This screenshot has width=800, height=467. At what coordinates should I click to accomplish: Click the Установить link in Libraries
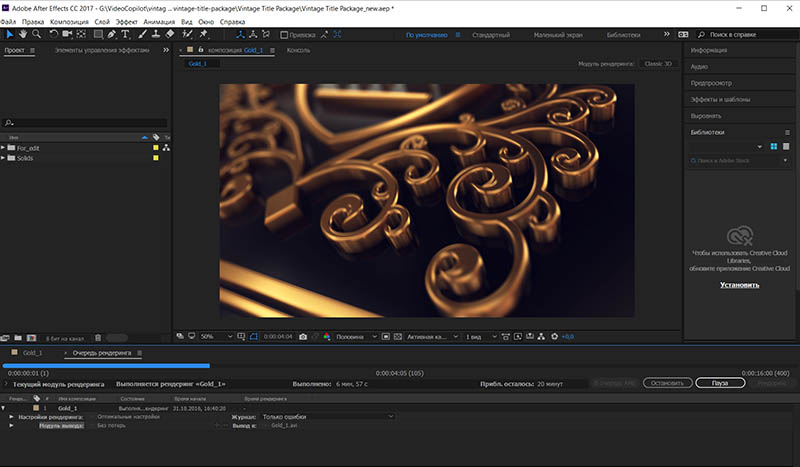click(739, 285)
